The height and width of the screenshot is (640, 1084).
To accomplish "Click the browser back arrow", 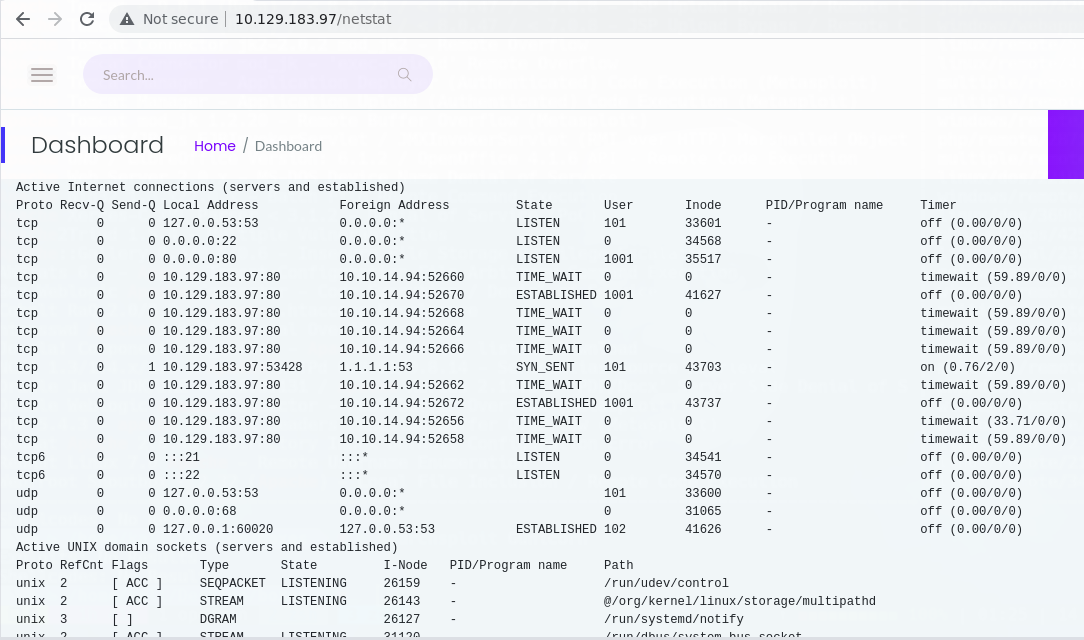I will pyautogui.click(x=22, y=18).
